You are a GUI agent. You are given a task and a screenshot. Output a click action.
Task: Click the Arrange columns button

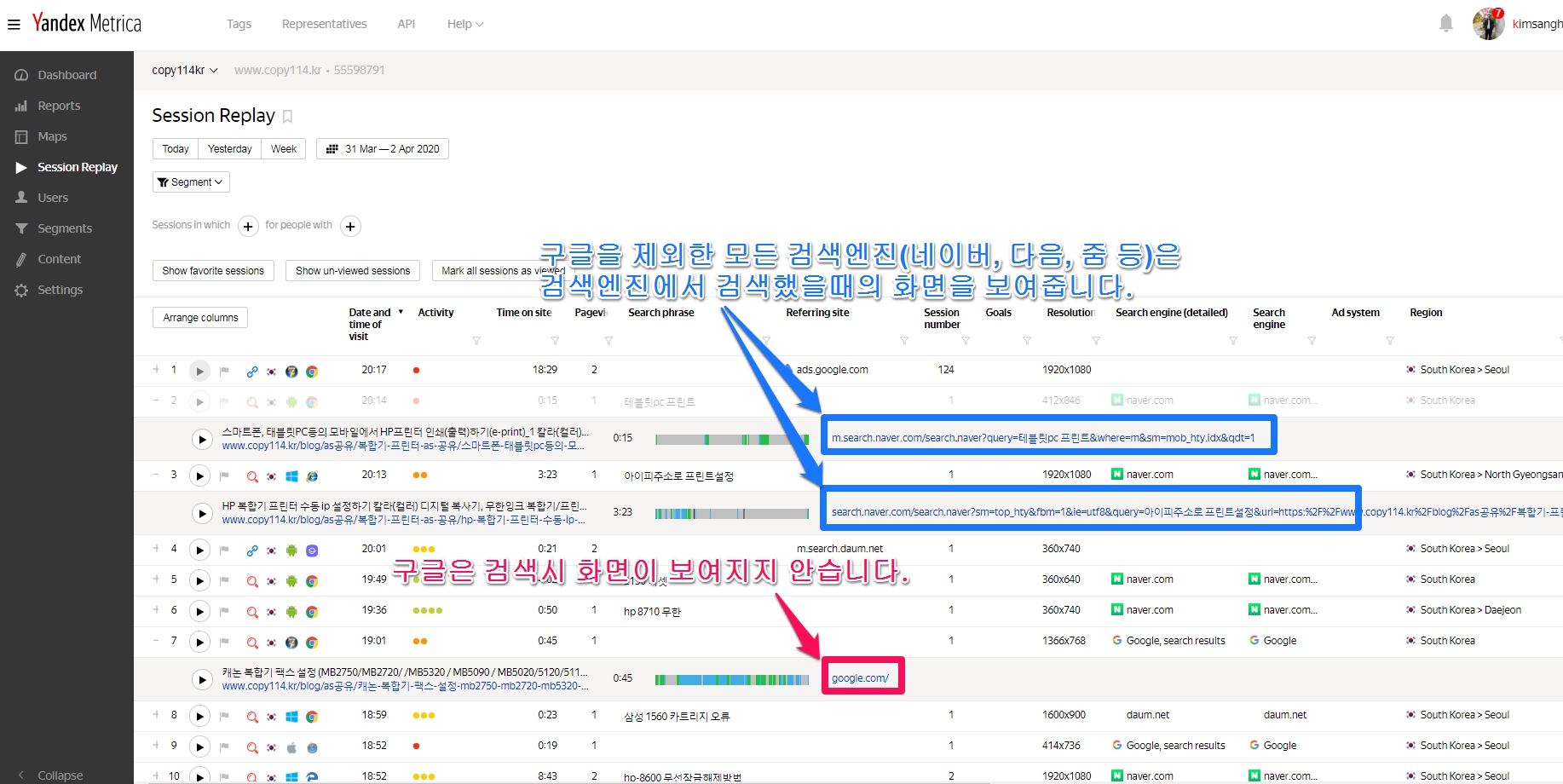pos(200,318)
